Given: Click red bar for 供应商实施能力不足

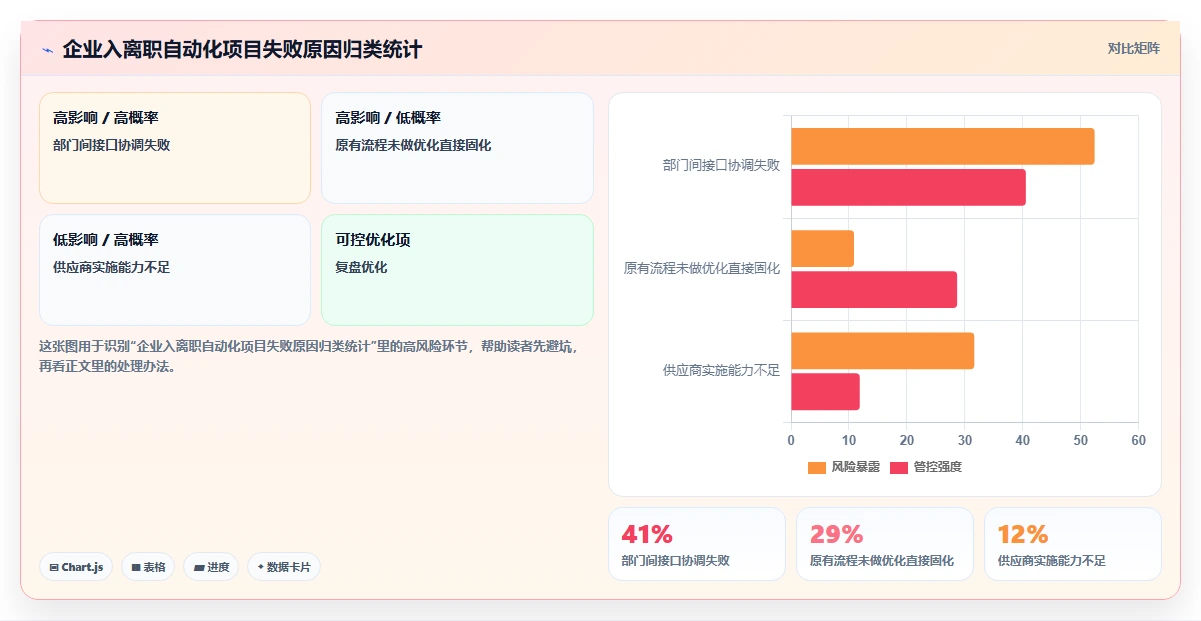Looking at the screenshot, I should coord(825,391).
